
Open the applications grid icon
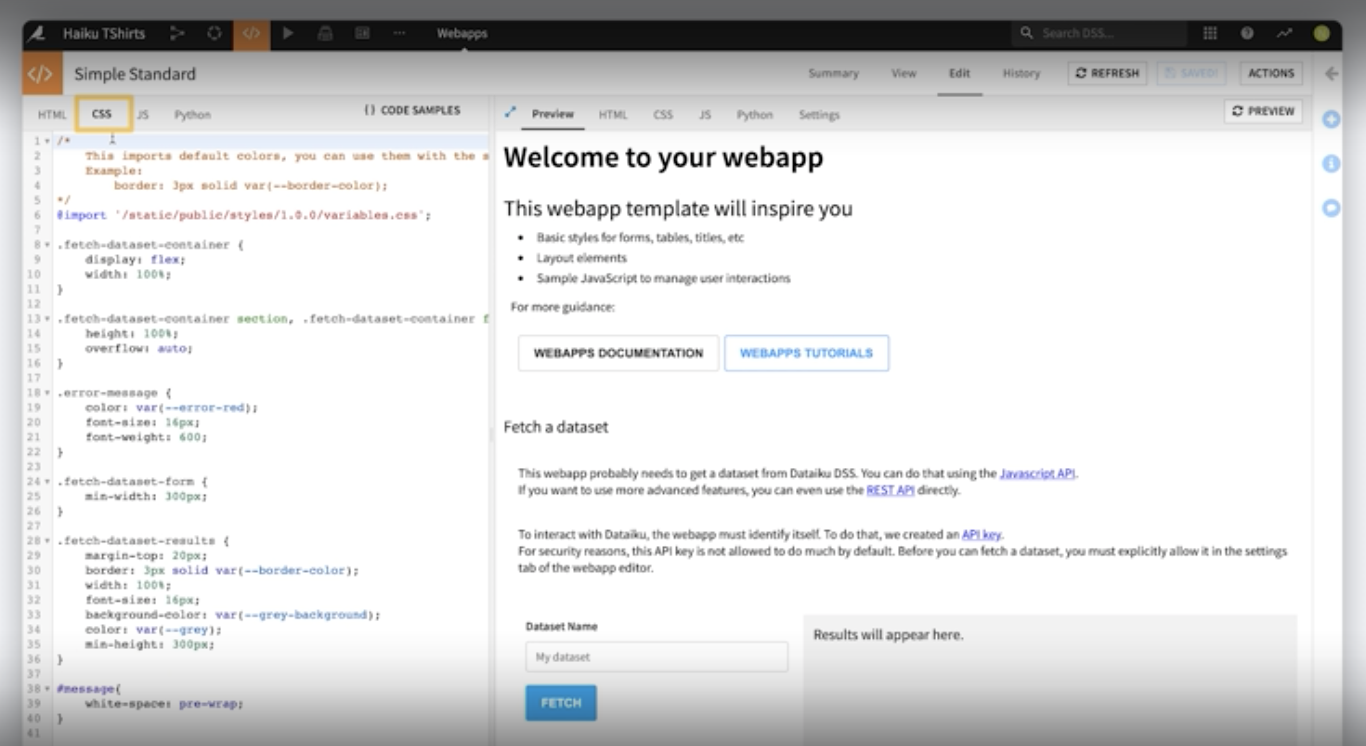[x=1210, y=33]
